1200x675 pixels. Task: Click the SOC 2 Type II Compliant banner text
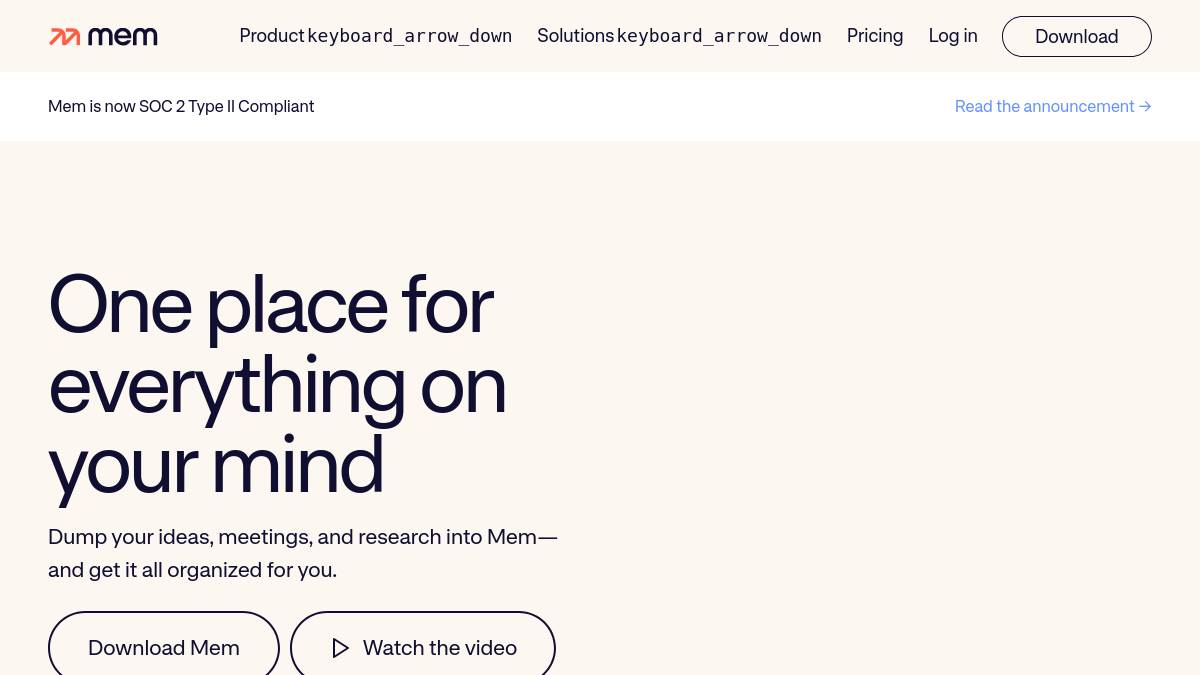coord(181,106)
